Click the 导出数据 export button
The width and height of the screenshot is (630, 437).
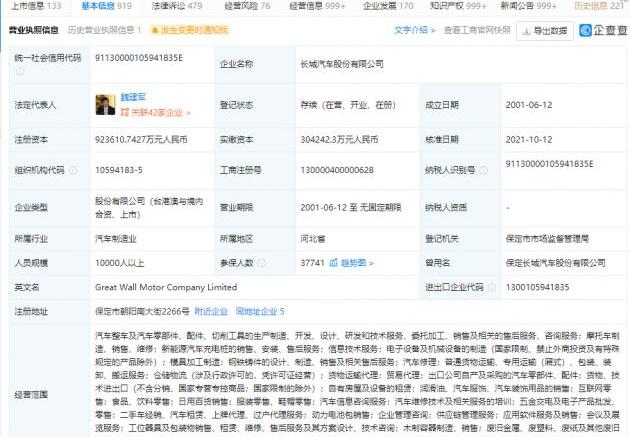coord(546,31)
